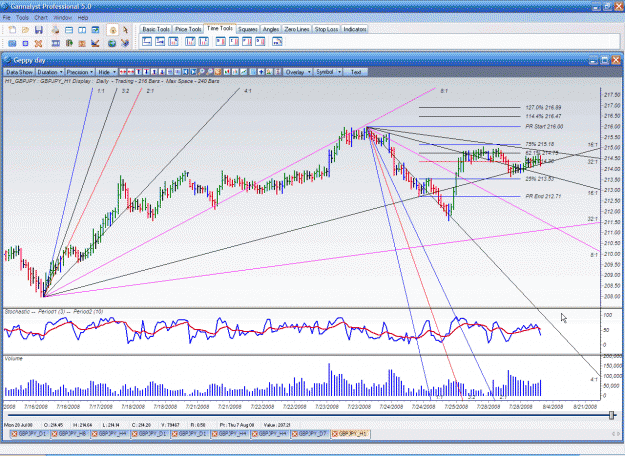
Task: Click the Stochastic indicator panel label
Action: [54, 312]
